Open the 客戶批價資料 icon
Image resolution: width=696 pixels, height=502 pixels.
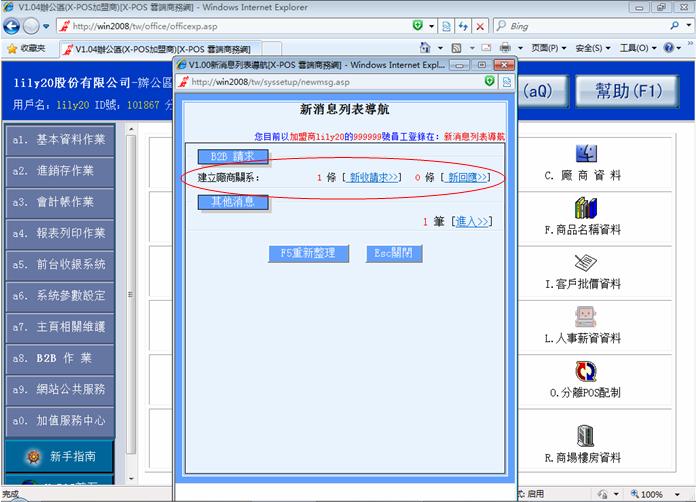[585, 263]
